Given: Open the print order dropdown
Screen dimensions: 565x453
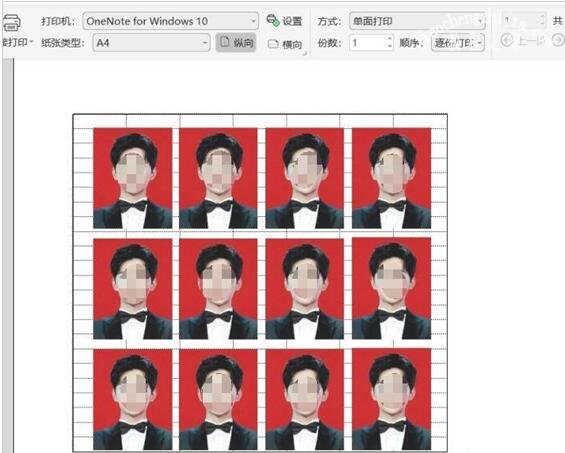Looking at the screenshot, I should (458, 43).
